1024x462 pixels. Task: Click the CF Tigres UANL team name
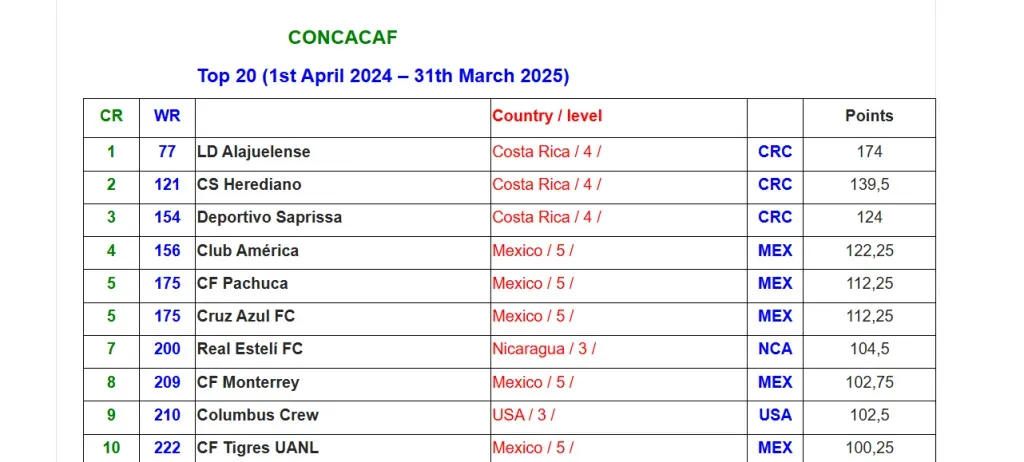[258, 448]
